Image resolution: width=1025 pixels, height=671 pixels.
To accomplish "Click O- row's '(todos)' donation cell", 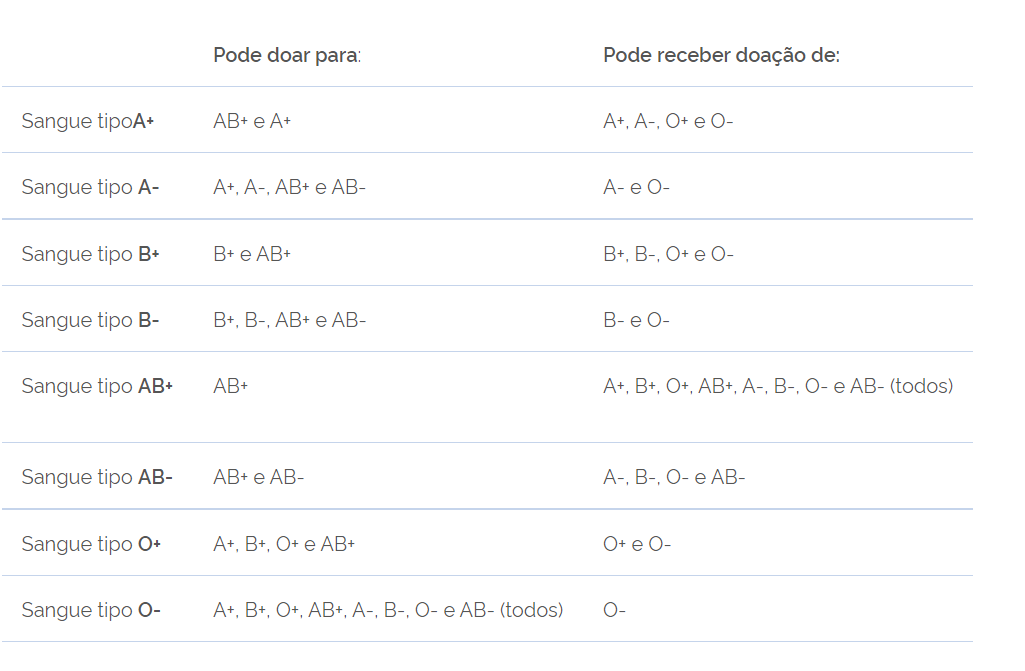I will [388, 610].
